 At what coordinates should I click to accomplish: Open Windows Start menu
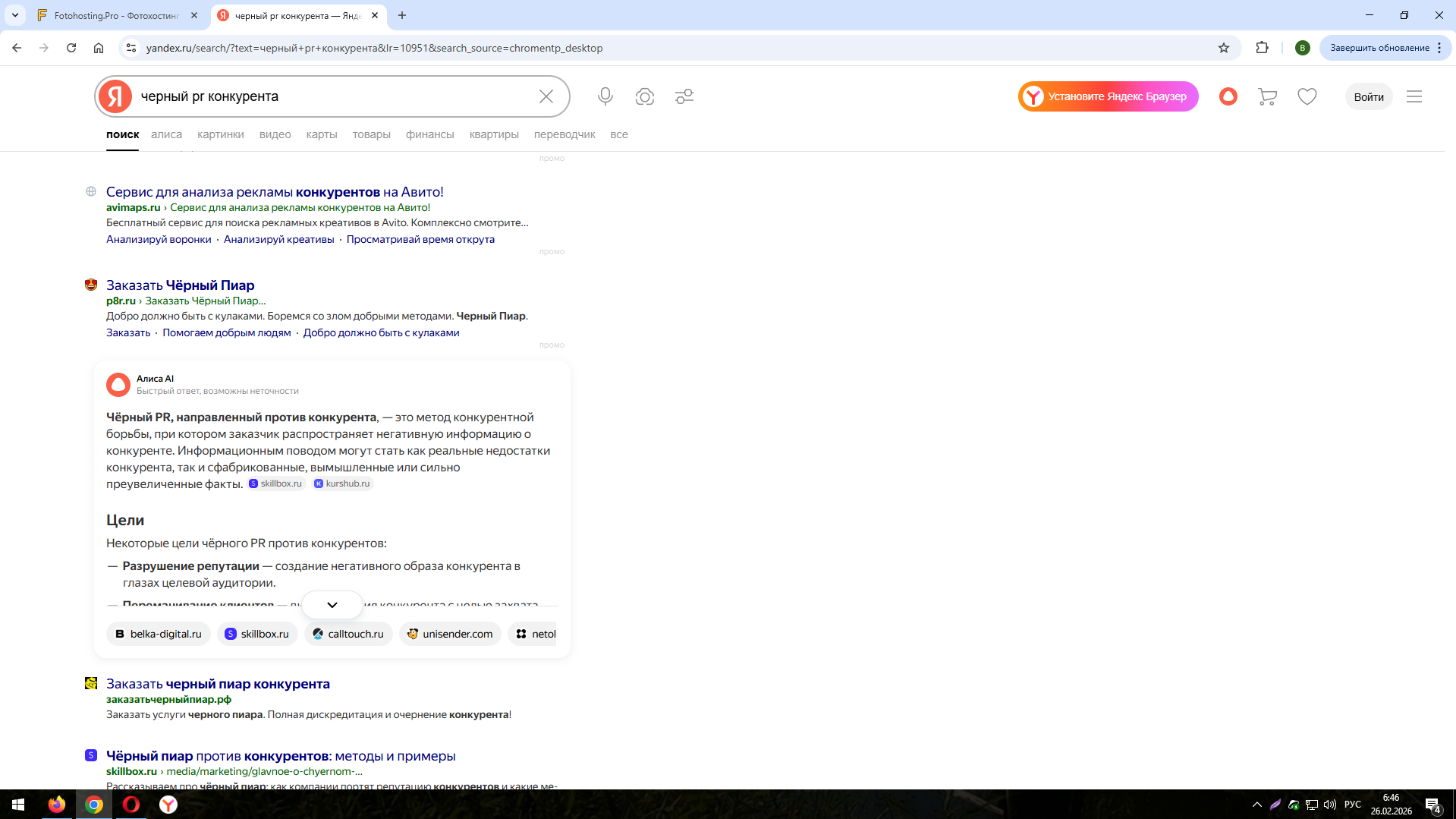[x=18, y=805]
